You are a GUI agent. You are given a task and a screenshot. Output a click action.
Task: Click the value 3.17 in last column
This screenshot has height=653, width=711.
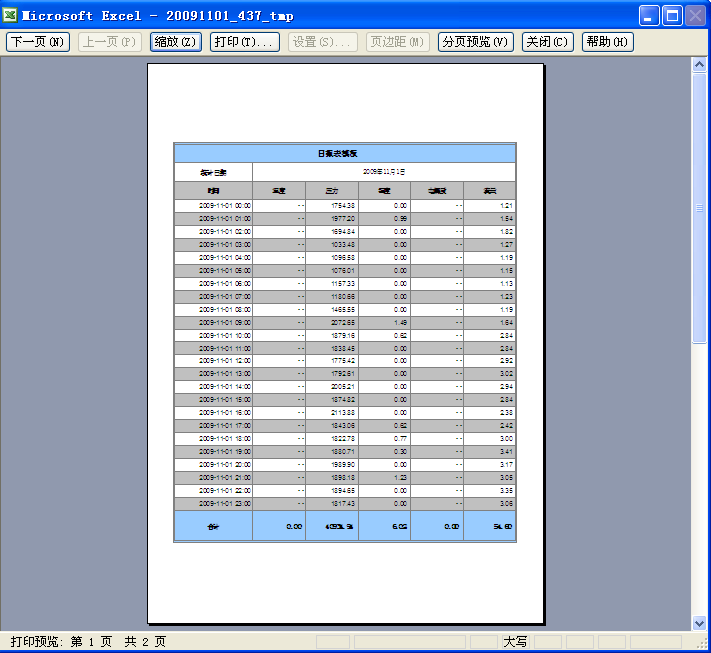tap(506, 464)
